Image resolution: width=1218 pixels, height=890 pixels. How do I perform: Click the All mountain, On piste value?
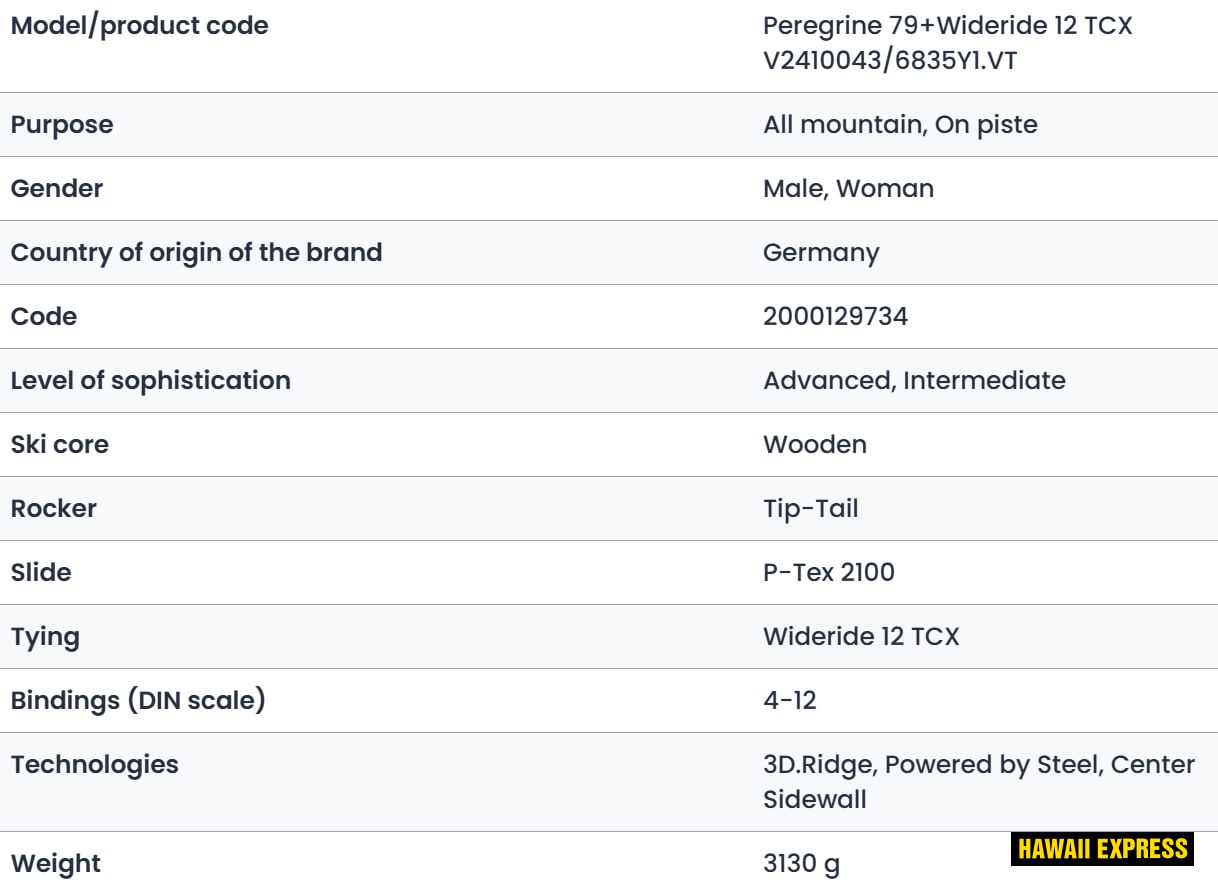pos(900,125)
